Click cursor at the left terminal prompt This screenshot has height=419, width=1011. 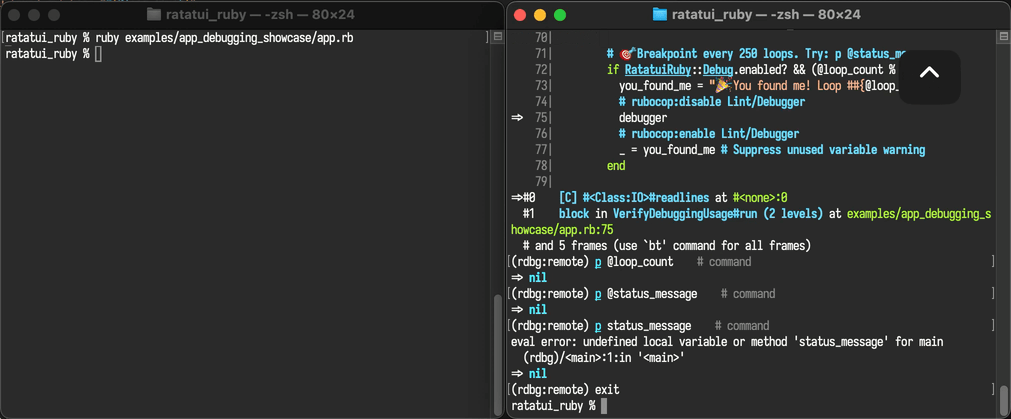coord(98,54)
